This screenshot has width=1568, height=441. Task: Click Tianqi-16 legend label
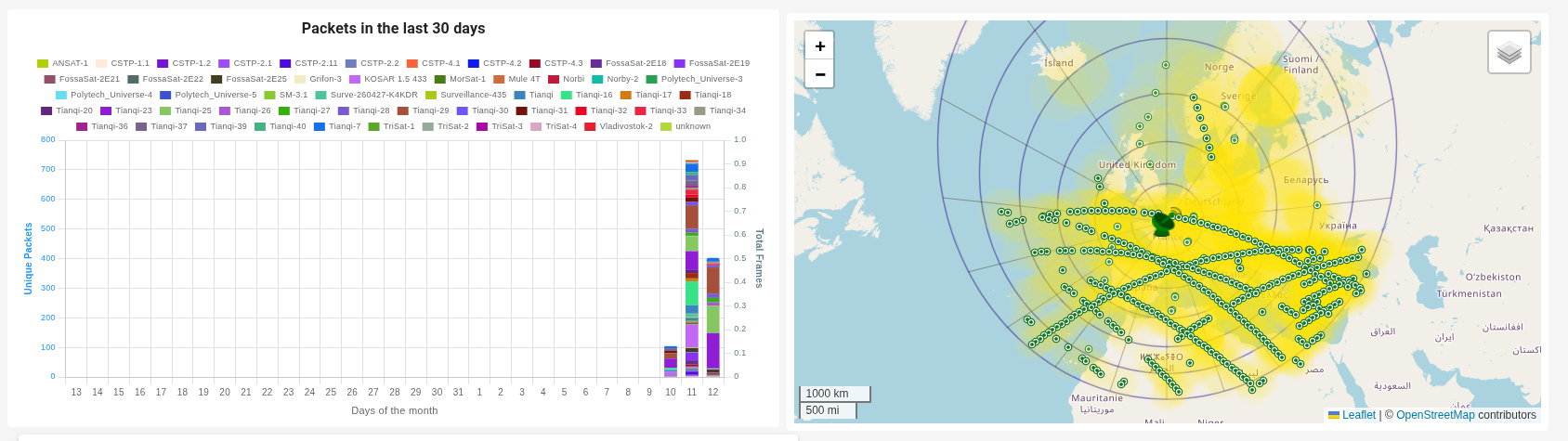point(595,95)
